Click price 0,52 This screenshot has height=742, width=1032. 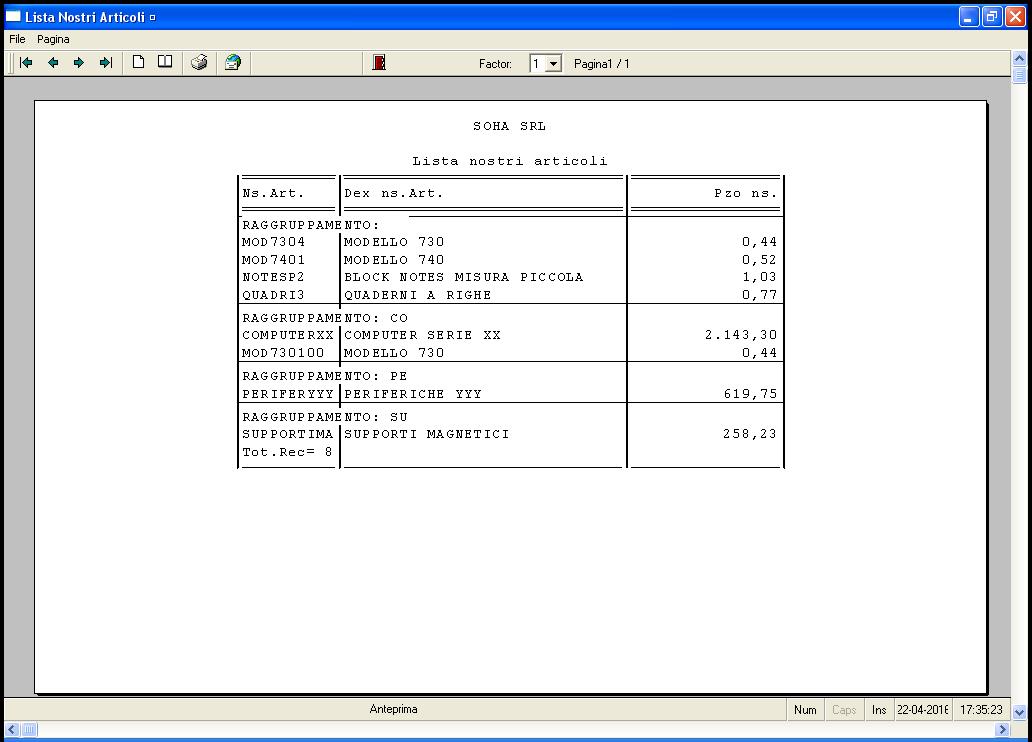point(759,259)
